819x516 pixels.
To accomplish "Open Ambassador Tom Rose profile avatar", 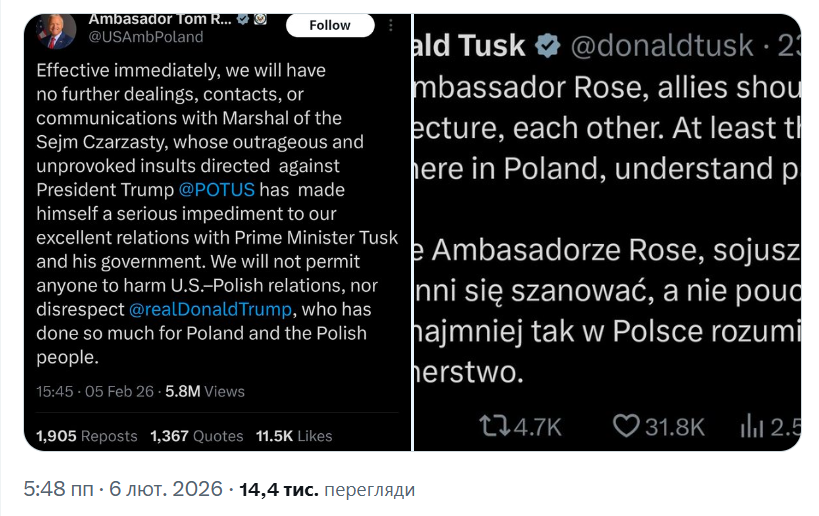I will [56, 30].
